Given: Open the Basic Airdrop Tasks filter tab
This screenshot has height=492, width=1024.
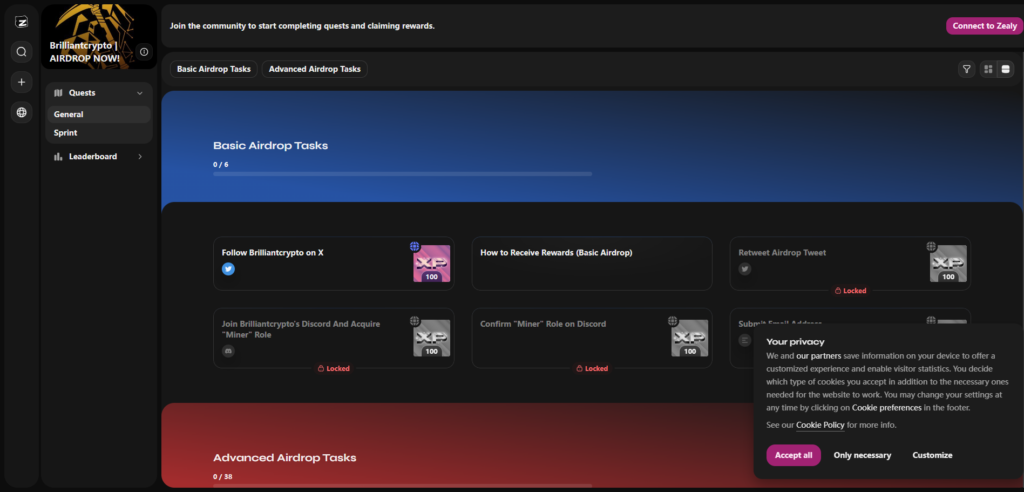Looking at the screenshot, I should click(x=214, y=69).
